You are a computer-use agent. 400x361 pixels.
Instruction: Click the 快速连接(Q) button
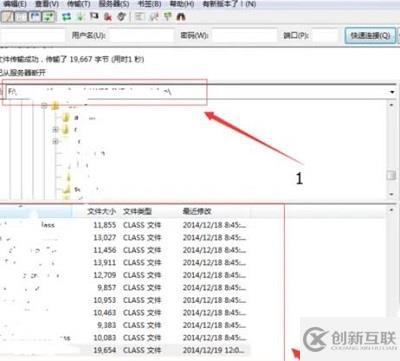coord(370,35)
